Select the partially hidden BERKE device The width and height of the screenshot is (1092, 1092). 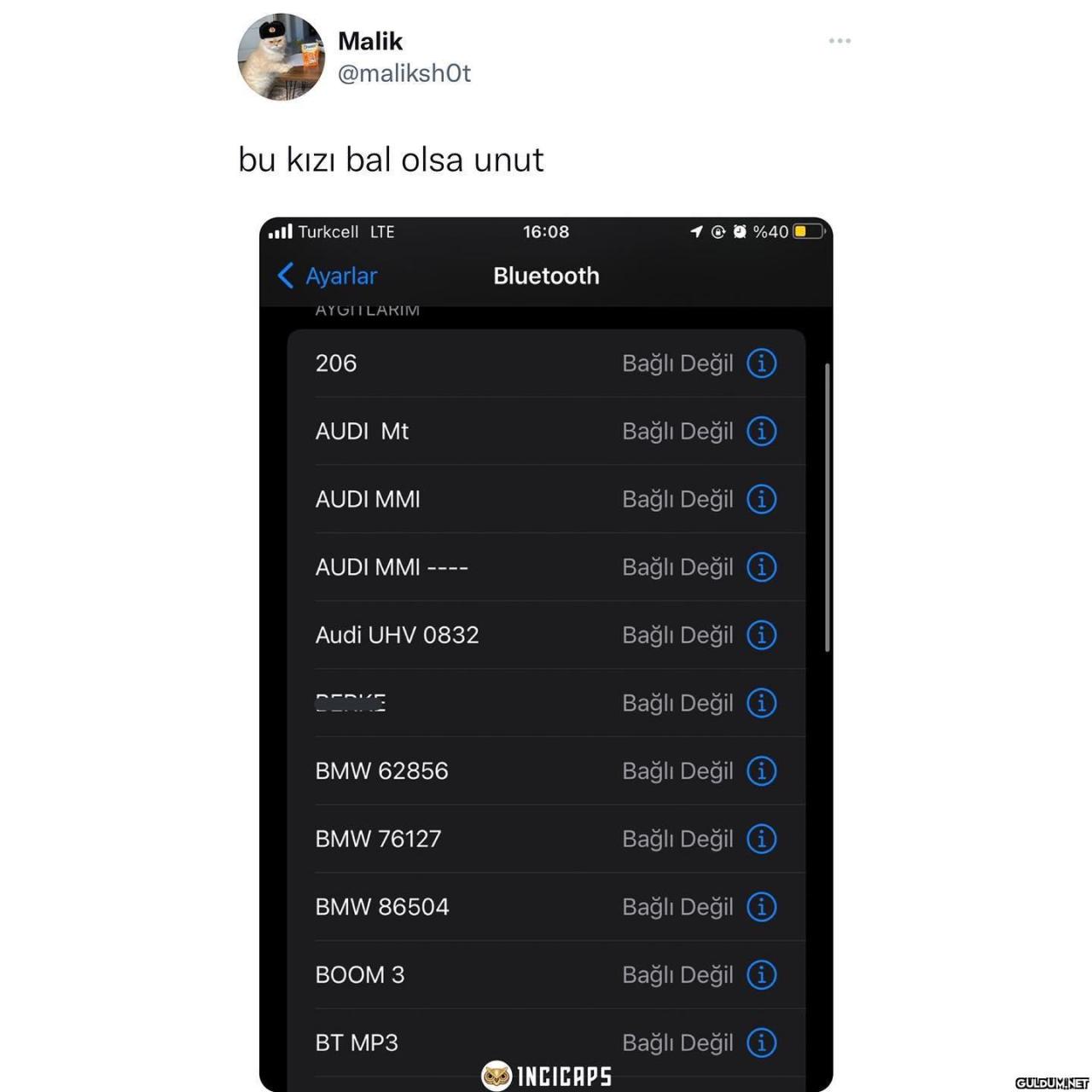[x=546, y=703]
